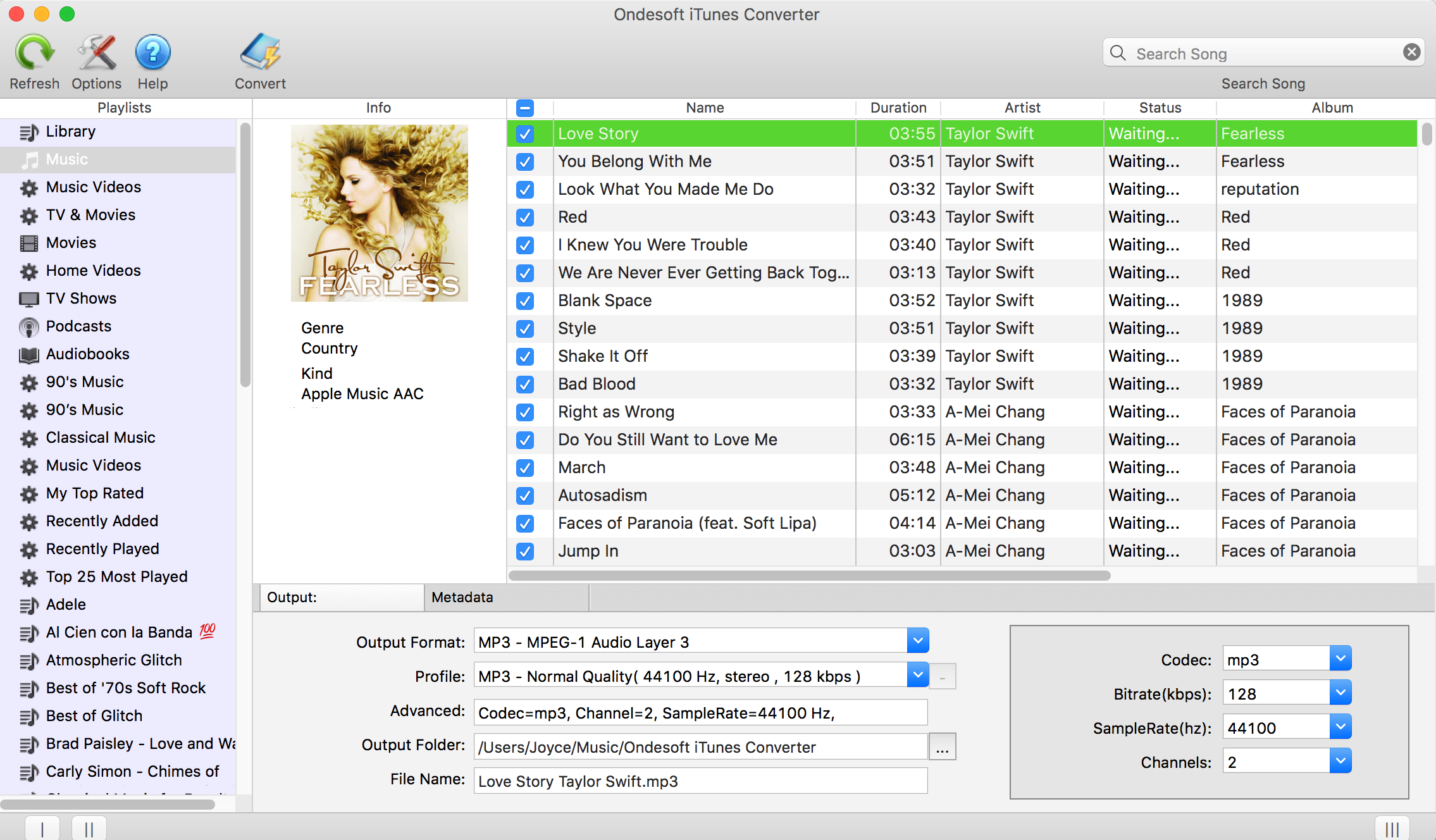This screenshot has height=840, width=1436.
Task: Expand the Output Format dropdown menu
Action: point(919,642)
